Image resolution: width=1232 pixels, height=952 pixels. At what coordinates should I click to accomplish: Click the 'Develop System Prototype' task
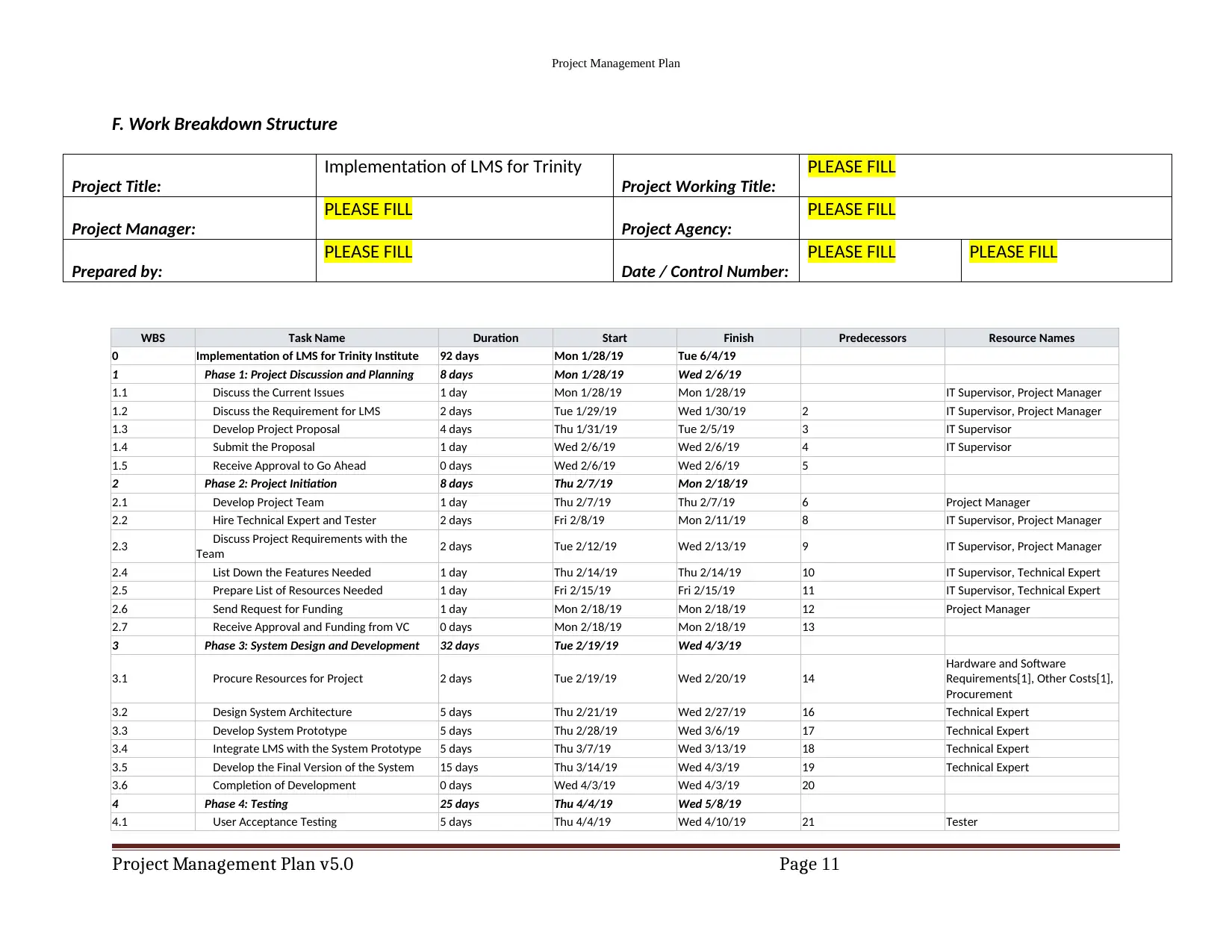pyautogui.click(x=280, y=731)
